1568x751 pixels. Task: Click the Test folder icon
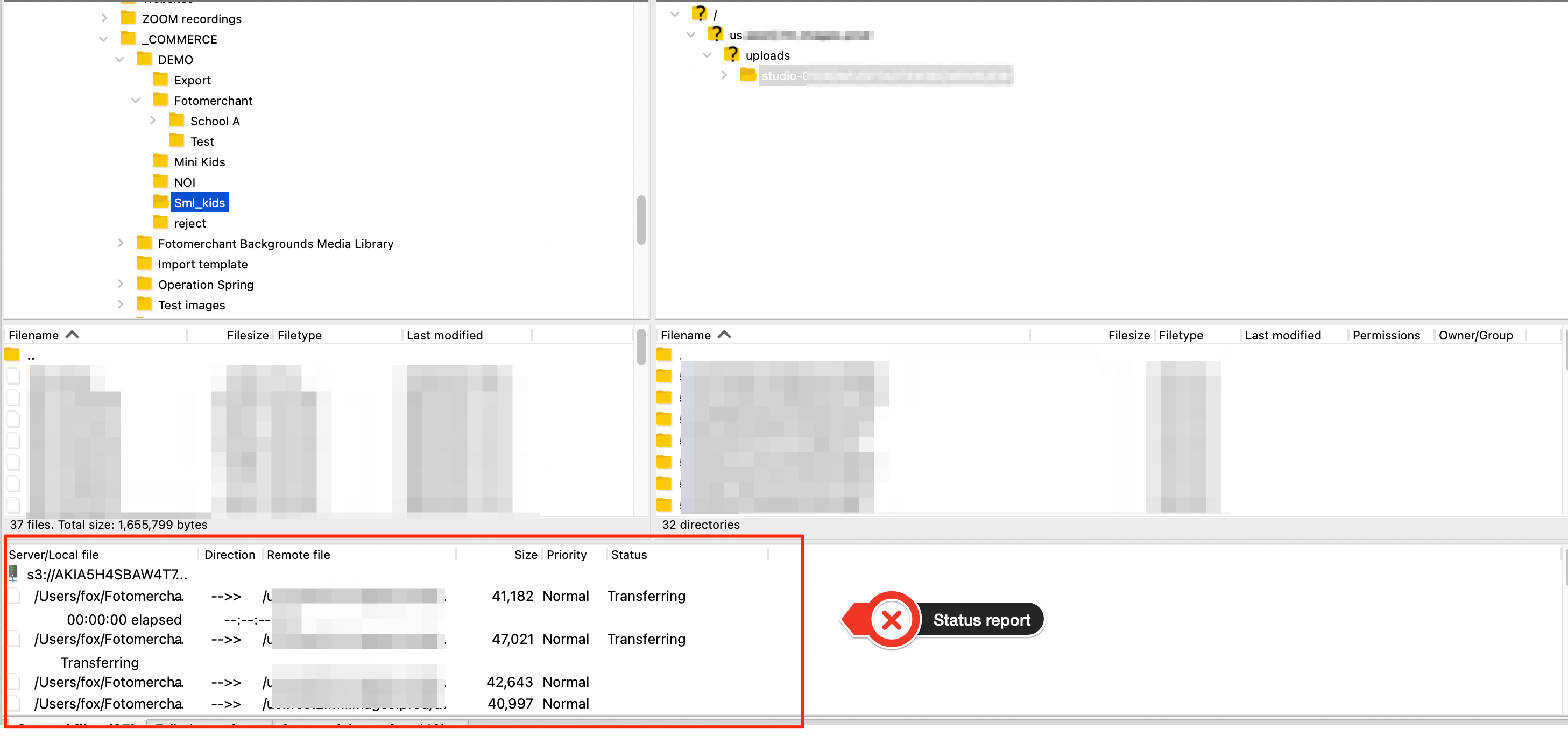point(176,140)
